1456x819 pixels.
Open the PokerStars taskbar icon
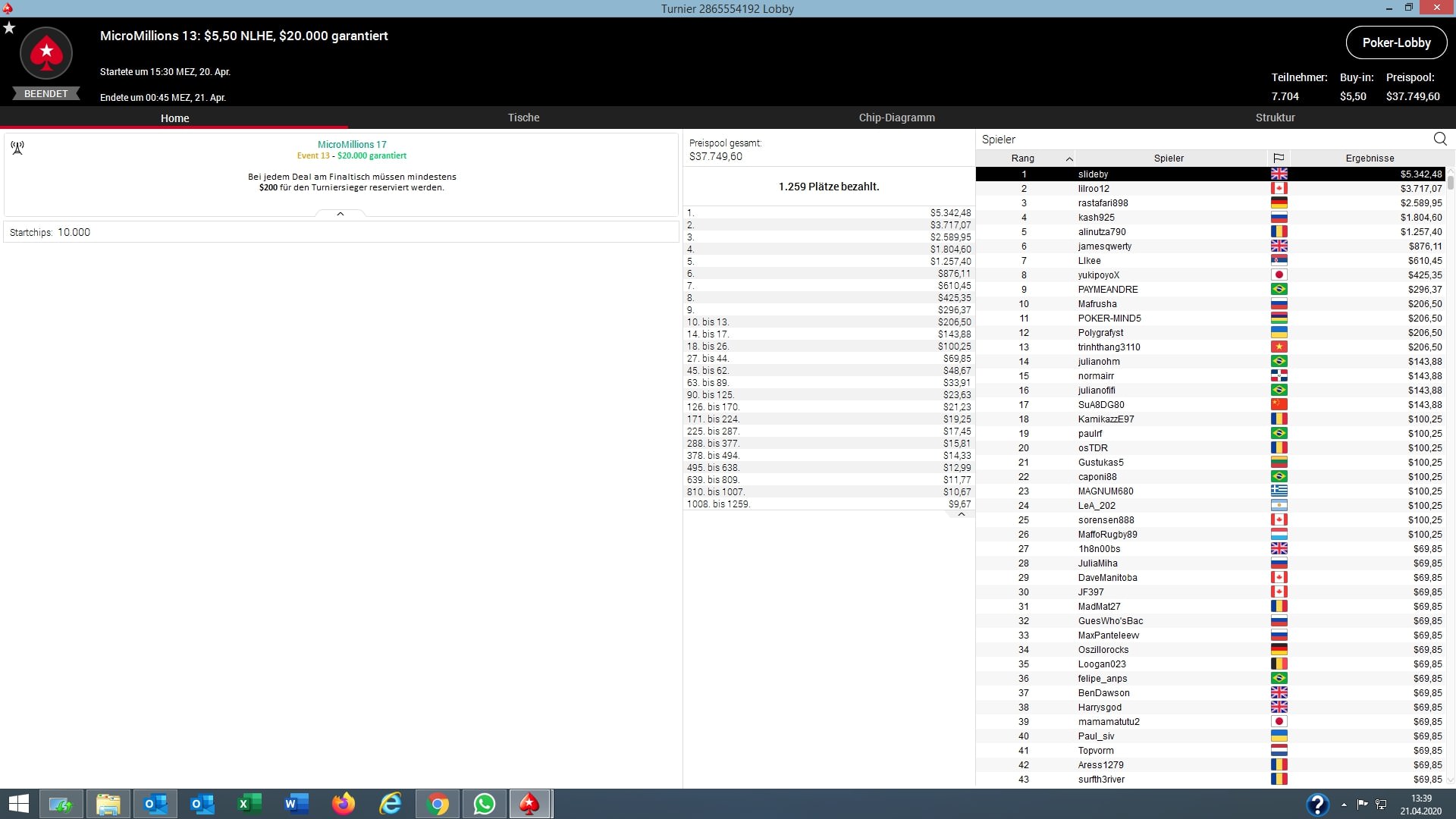click(529, 804)
